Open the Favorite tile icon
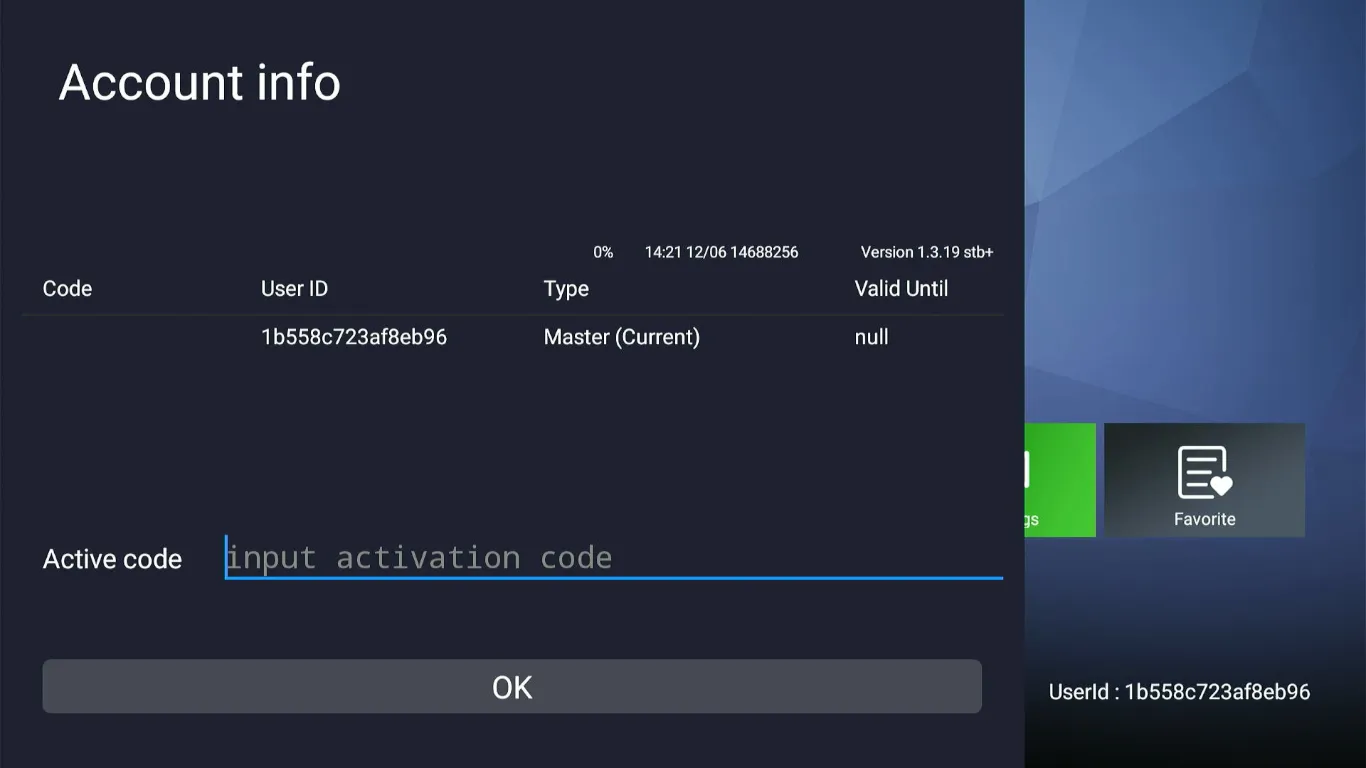The width and height of the screenshot is (1366, 768). 1204,472
